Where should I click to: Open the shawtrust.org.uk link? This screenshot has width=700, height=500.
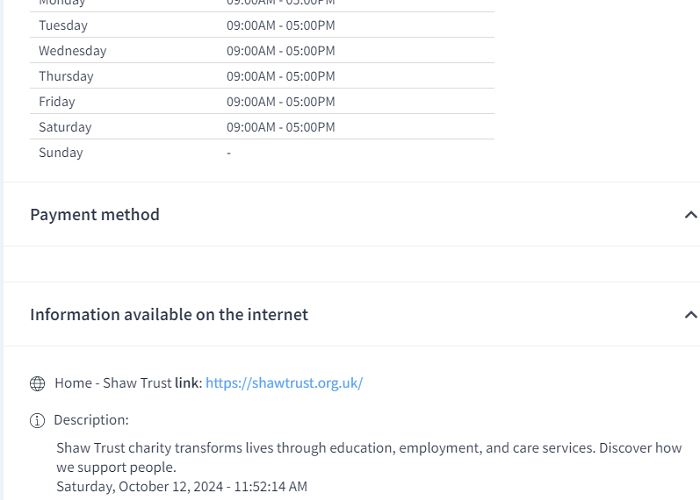point(284,383)
